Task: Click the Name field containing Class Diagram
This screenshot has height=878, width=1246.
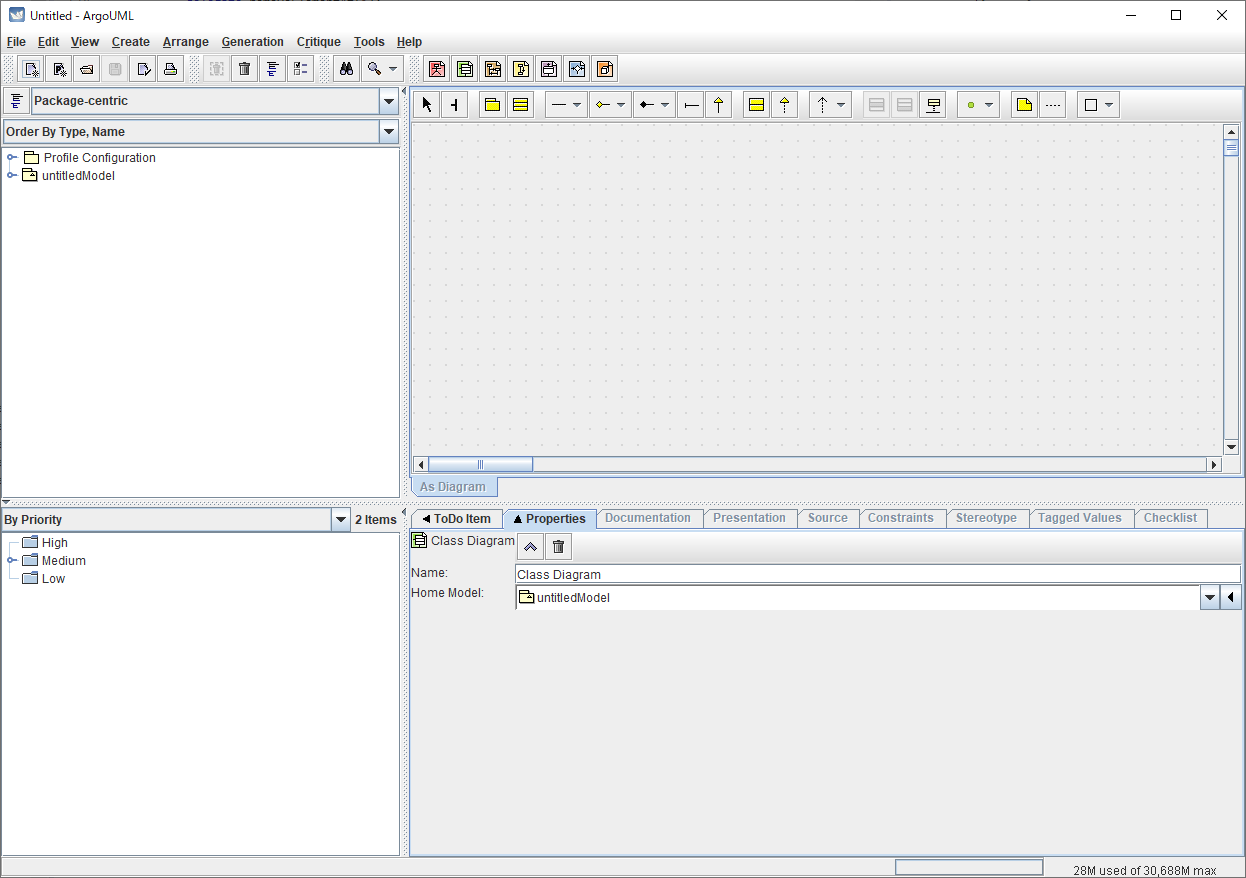Action: point(876,574)
